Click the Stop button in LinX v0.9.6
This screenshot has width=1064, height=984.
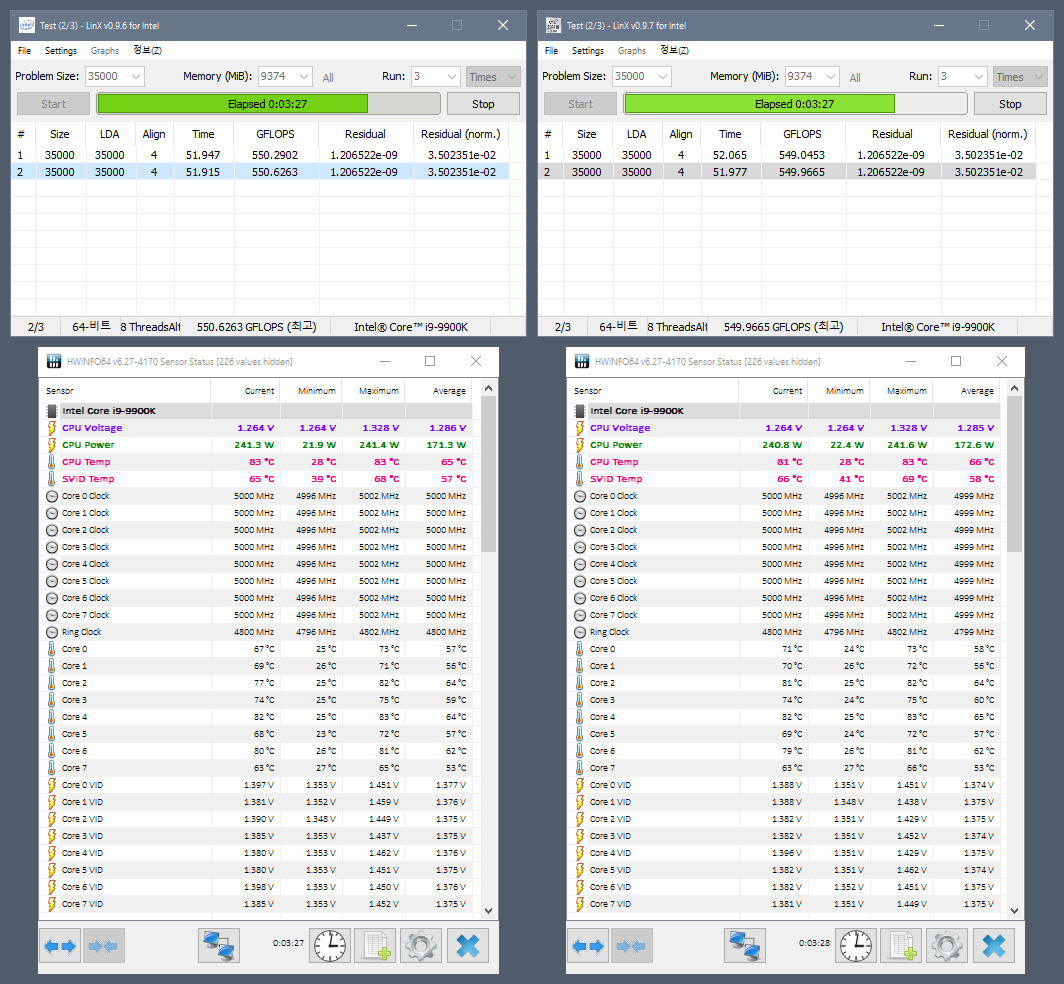[483, 104]
